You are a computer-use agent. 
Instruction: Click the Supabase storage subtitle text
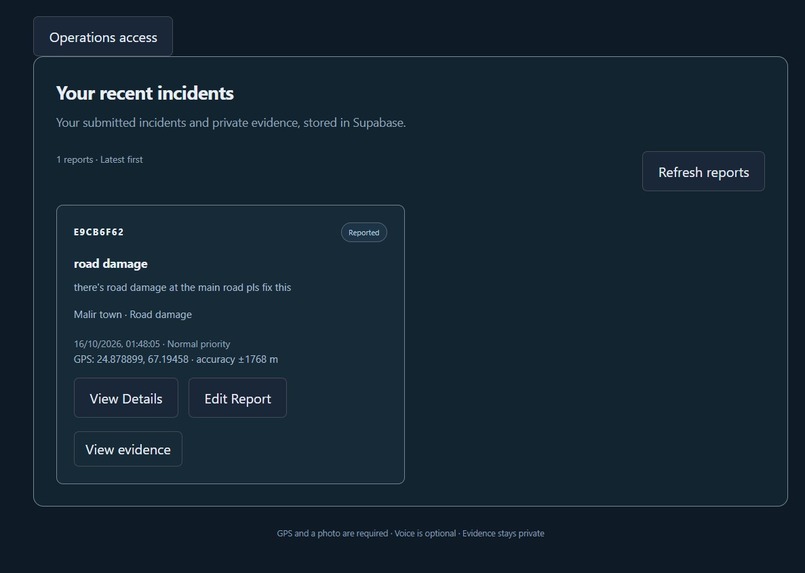pyautogui.click(x=231, y=123)
